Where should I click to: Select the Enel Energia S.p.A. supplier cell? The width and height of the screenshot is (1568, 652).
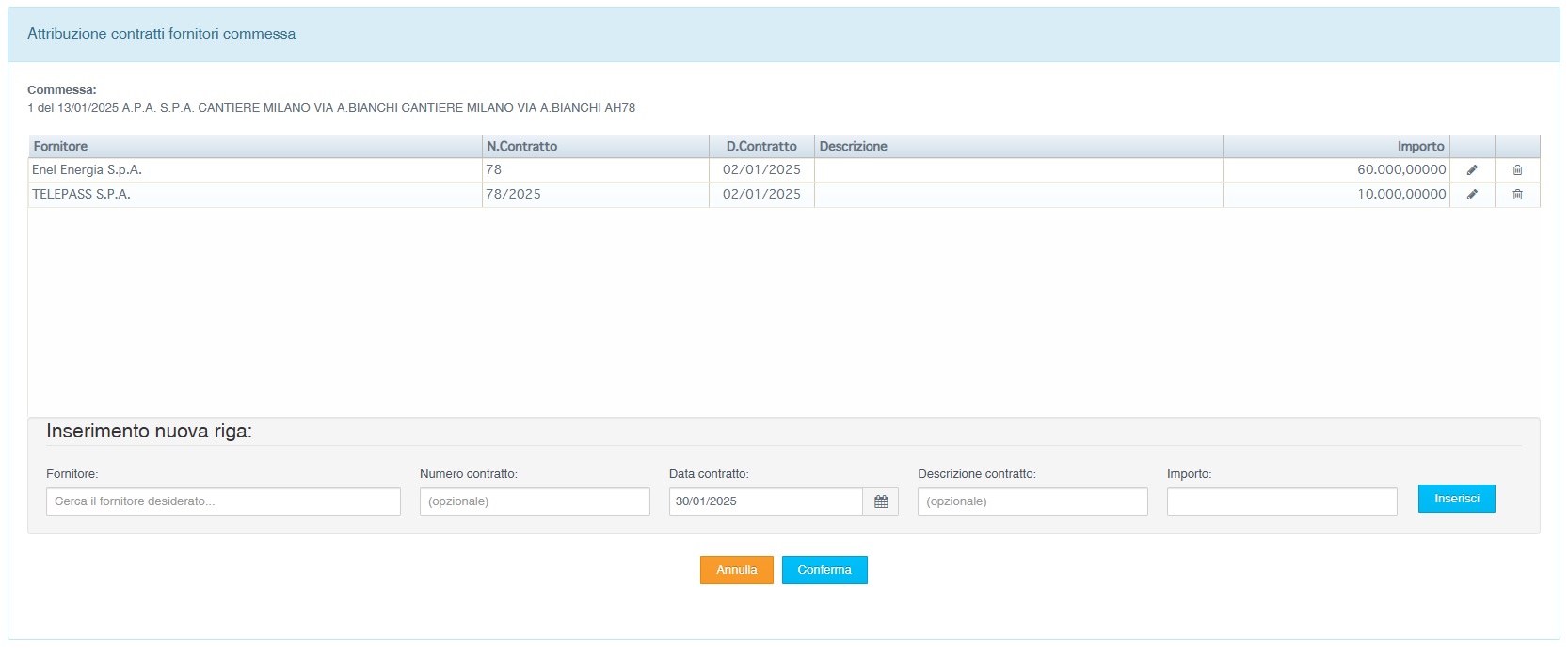(88, 170)
